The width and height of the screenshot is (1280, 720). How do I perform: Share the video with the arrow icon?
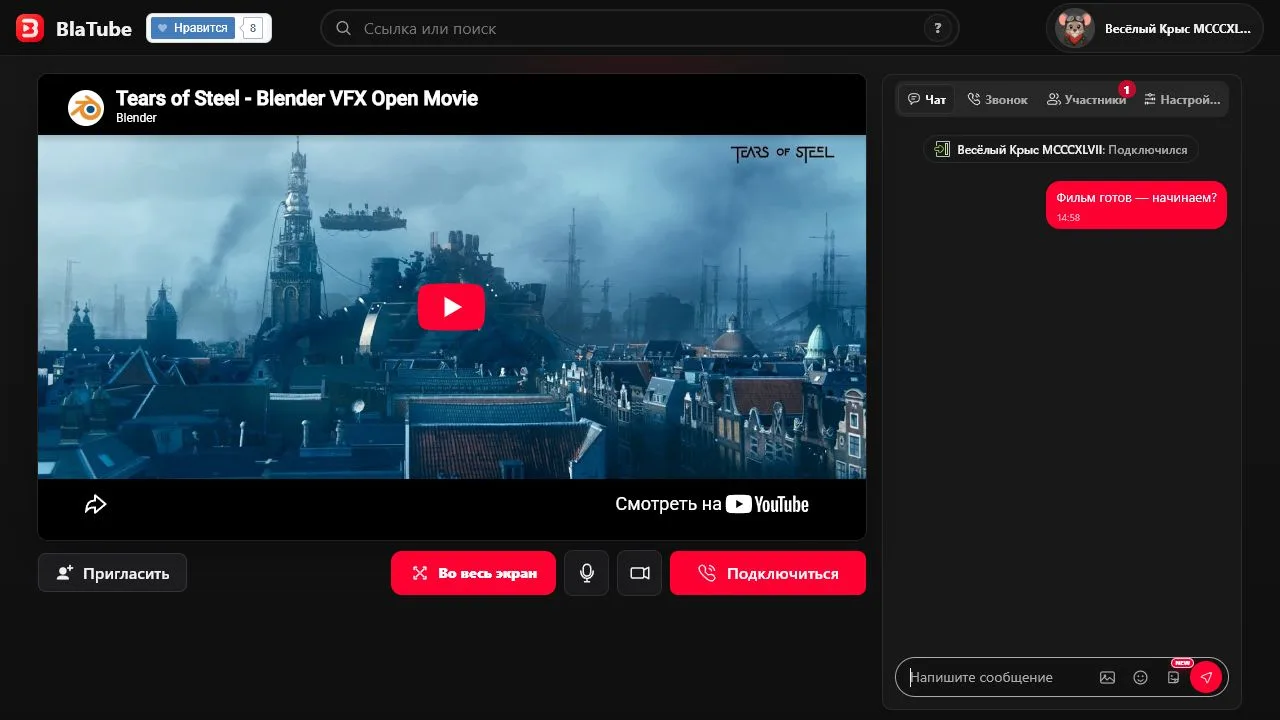point(95,504)
